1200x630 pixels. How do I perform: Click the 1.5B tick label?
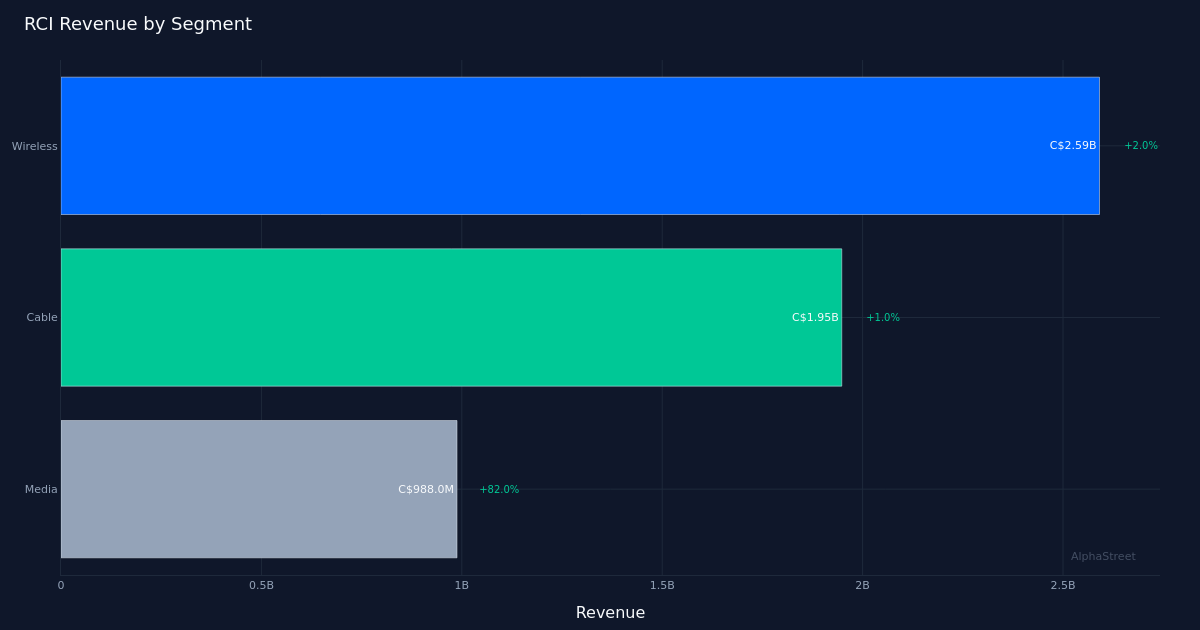point(662,585)
